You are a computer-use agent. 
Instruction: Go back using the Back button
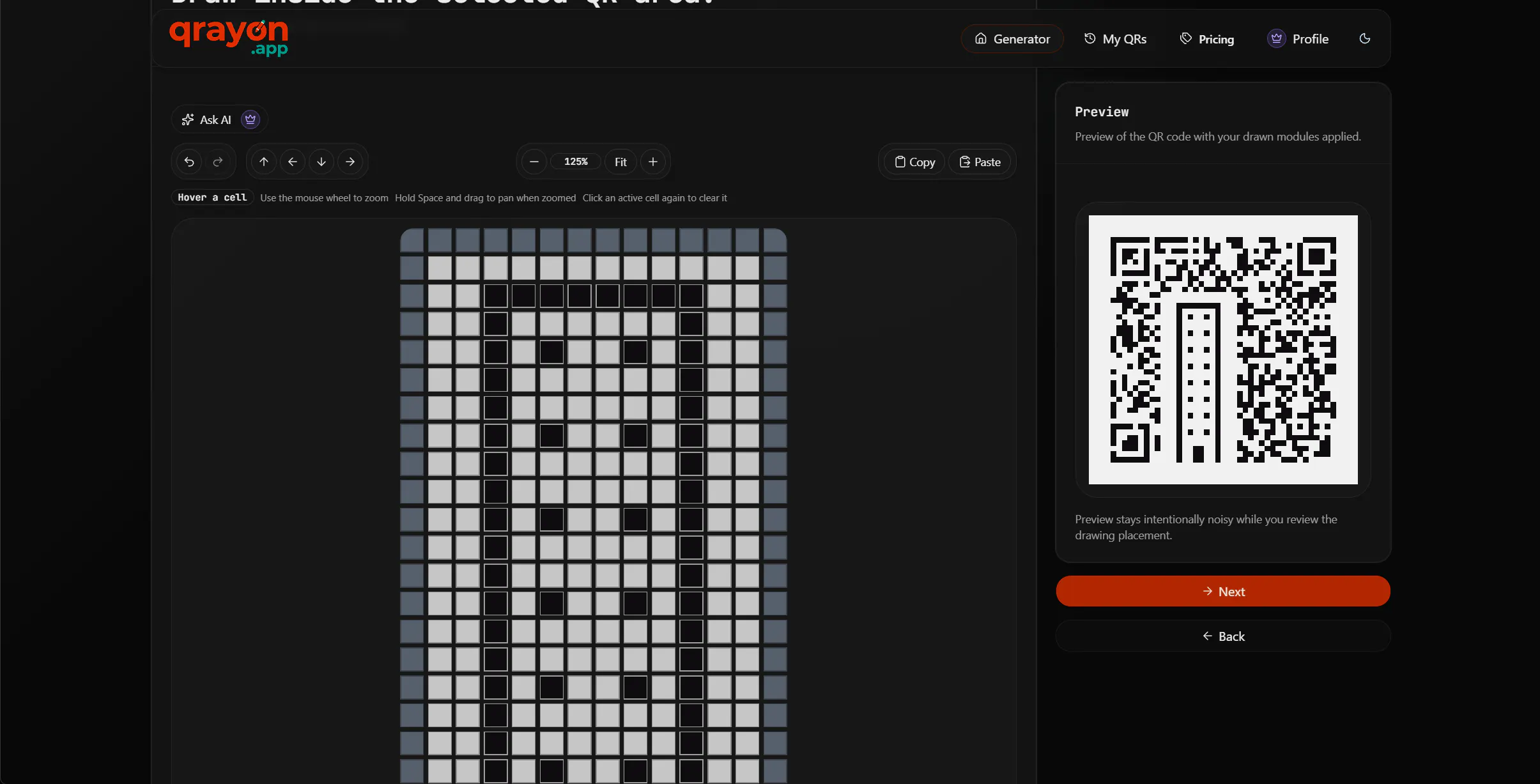click(1223, 636)
